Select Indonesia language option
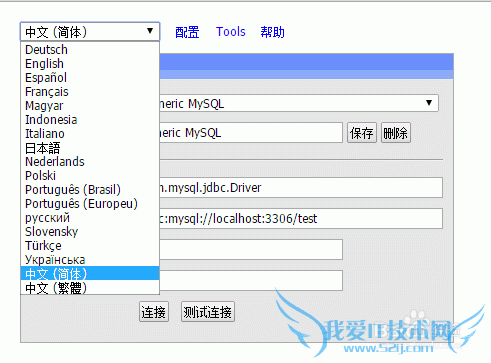Screen dimensions: 491x363 point(90,119)
